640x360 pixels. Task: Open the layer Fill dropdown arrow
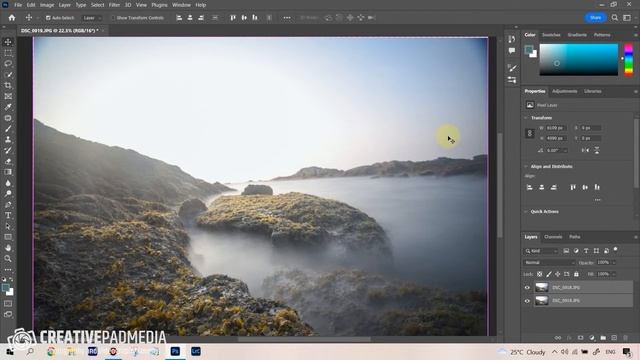[x=613, y=274]
